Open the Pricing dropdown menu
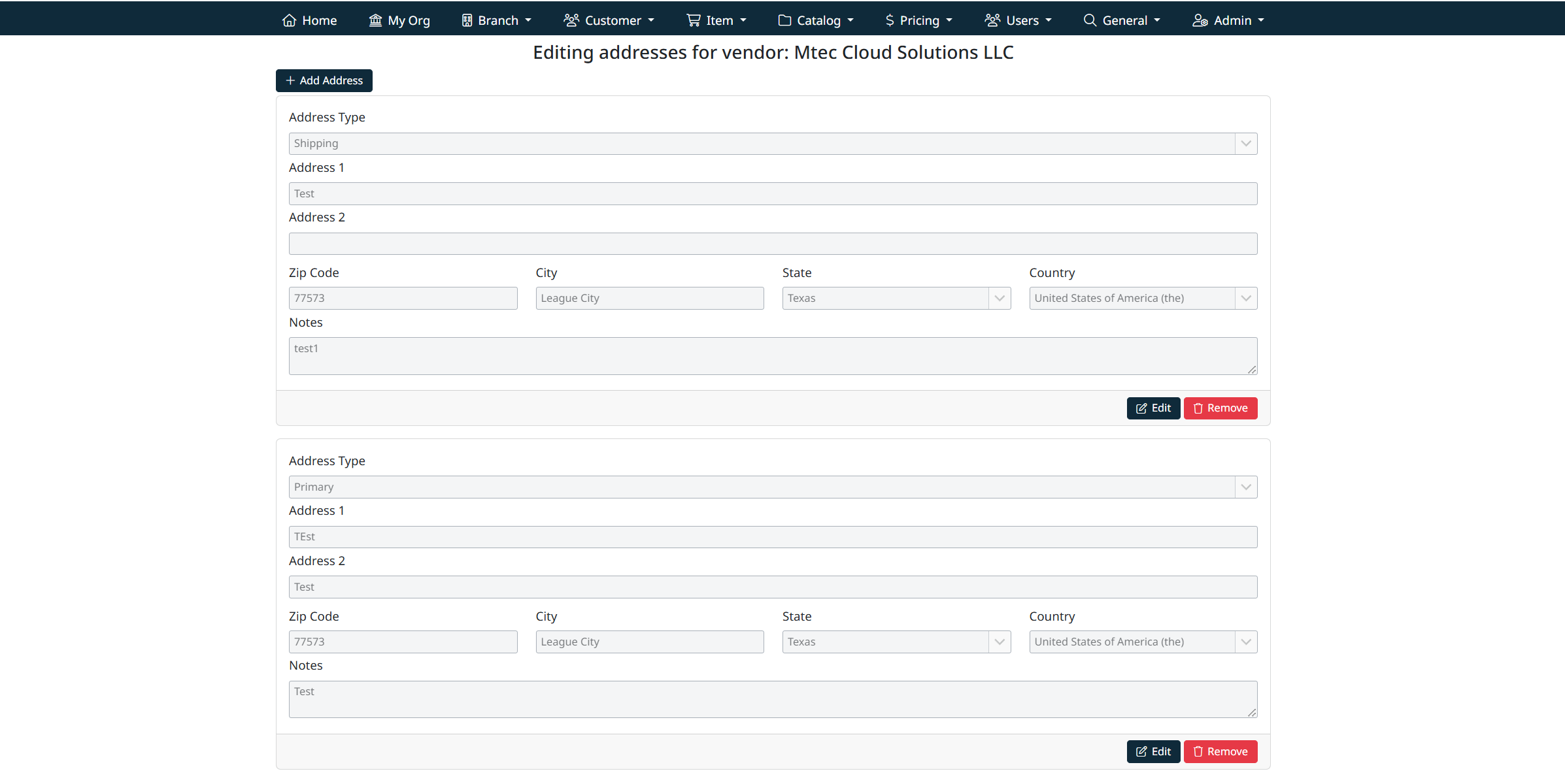Viewport: 1565px width, 784px height. [x=919, y=20]
